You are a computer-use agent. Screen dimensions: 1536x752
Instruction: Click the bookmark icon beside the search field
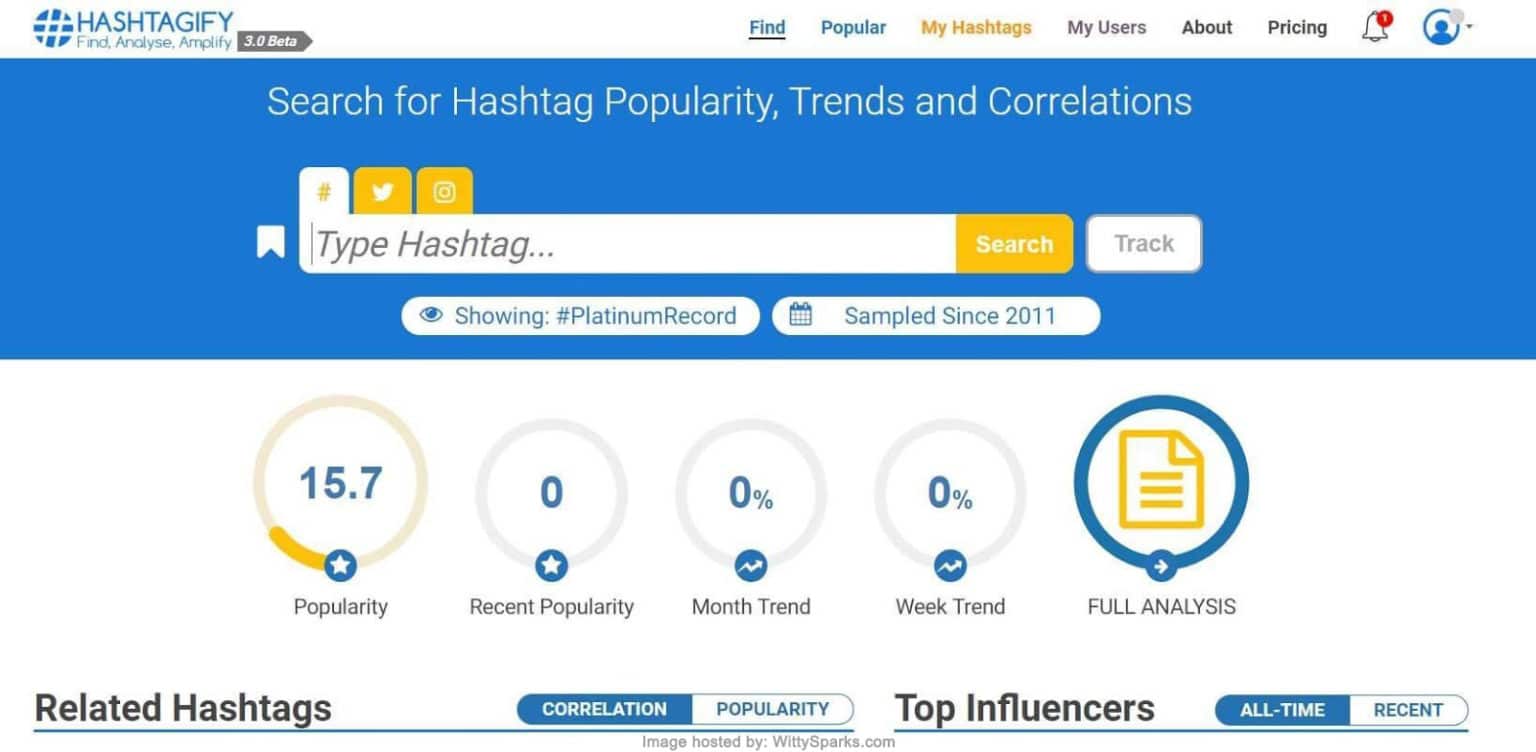pos(271,240)
